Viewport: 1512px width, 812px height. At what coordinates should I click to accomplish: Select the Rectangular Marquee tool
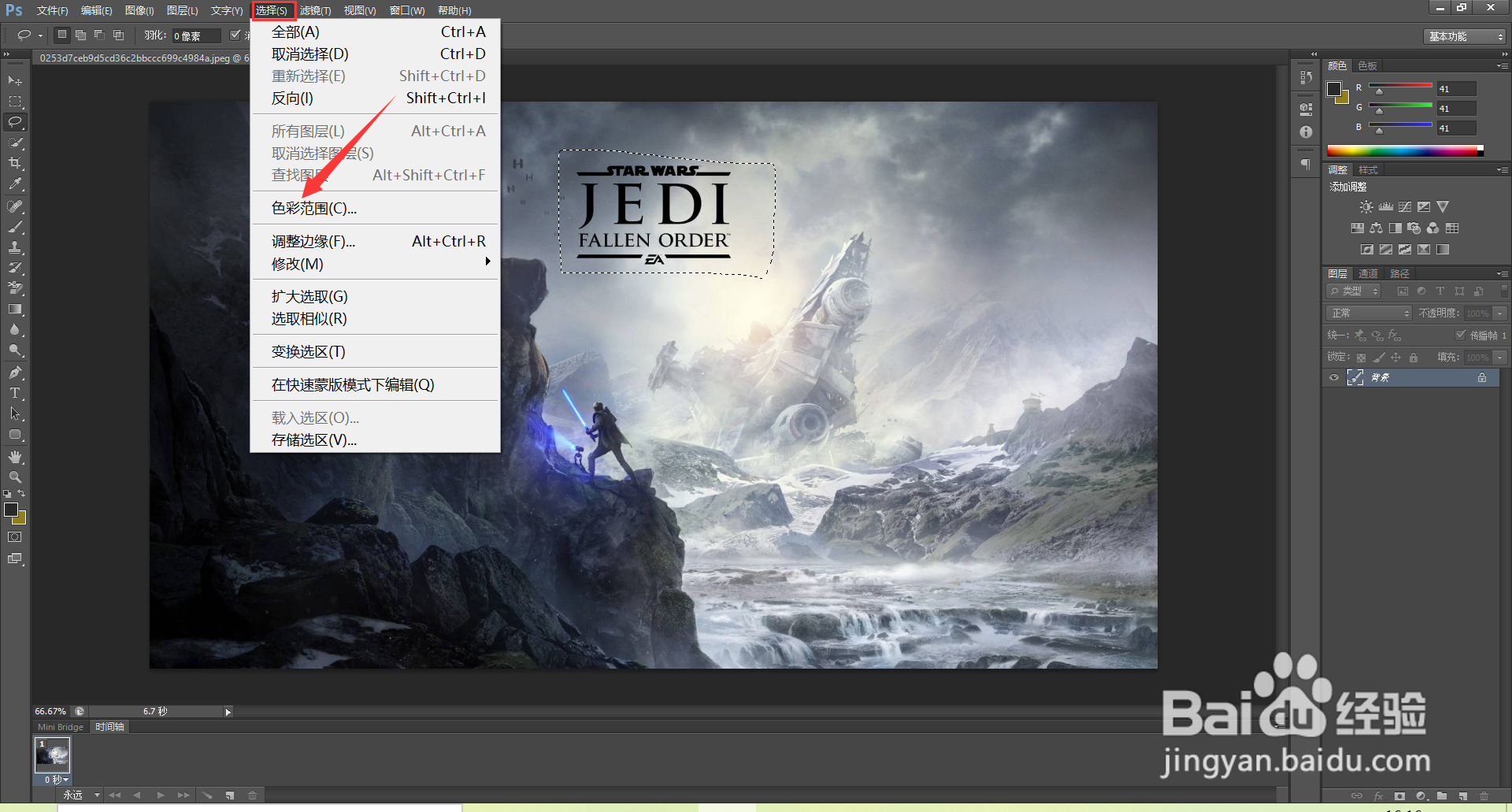coord(15,102)
